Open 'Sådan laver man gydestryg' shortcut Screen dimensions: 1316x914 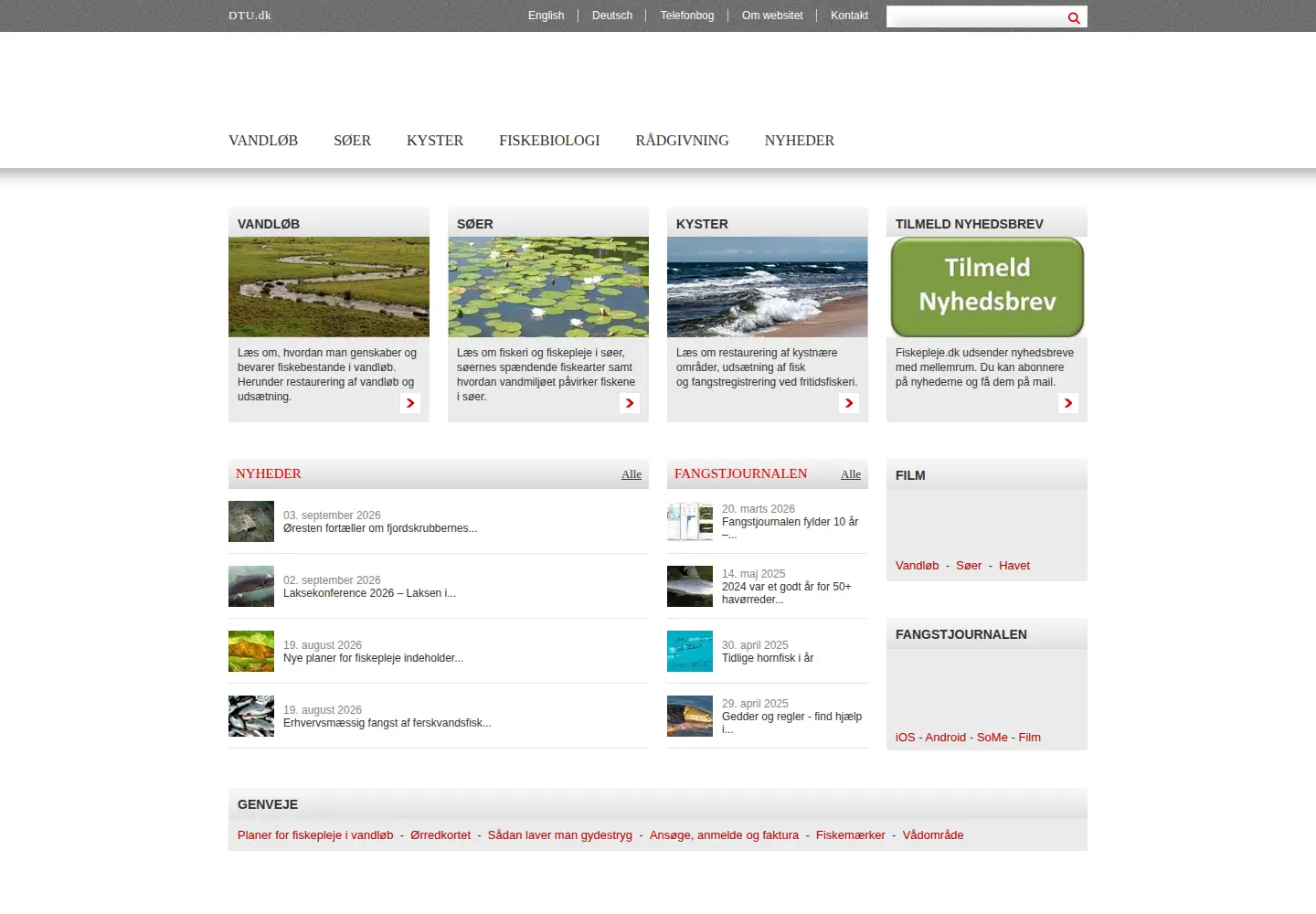(560, 835)
